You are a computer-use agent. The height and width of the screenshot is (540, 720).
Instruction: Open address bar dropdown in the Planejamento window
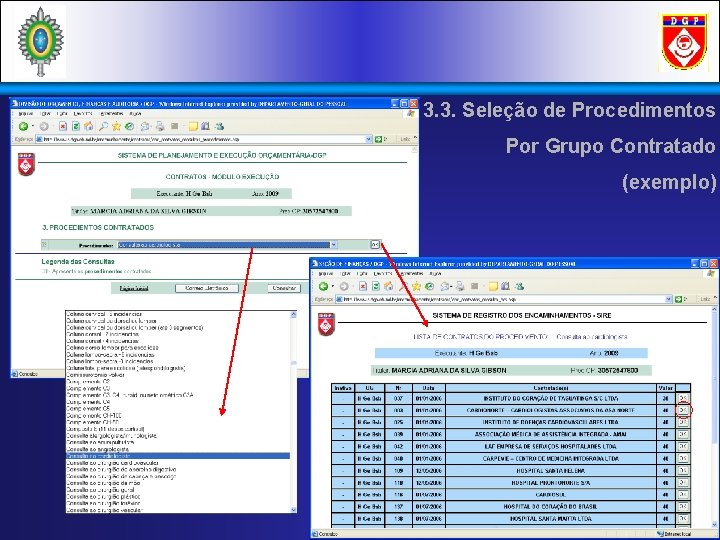tap(368, 139)
